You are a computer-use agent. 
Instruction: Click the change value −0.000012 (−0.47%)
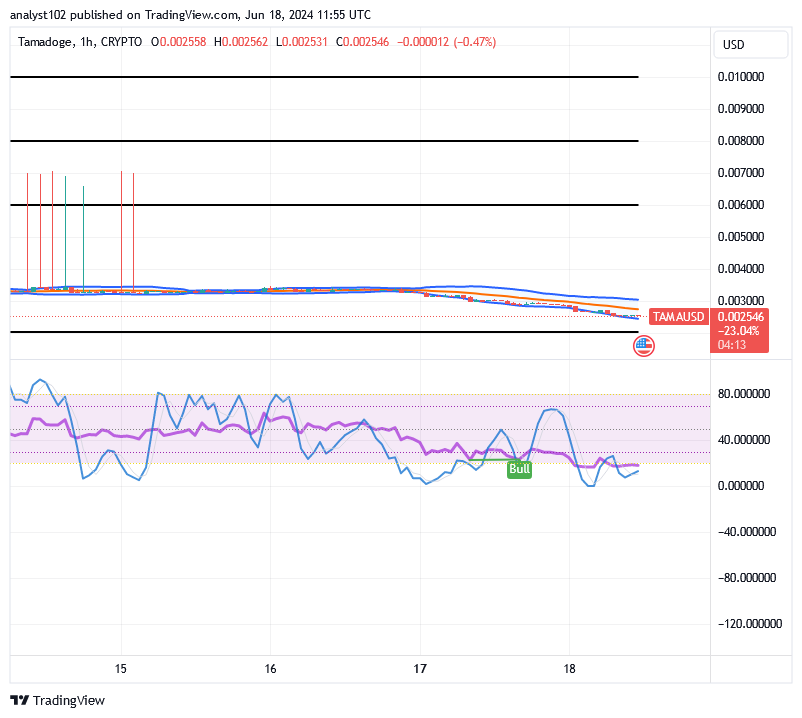pos(447,42)
